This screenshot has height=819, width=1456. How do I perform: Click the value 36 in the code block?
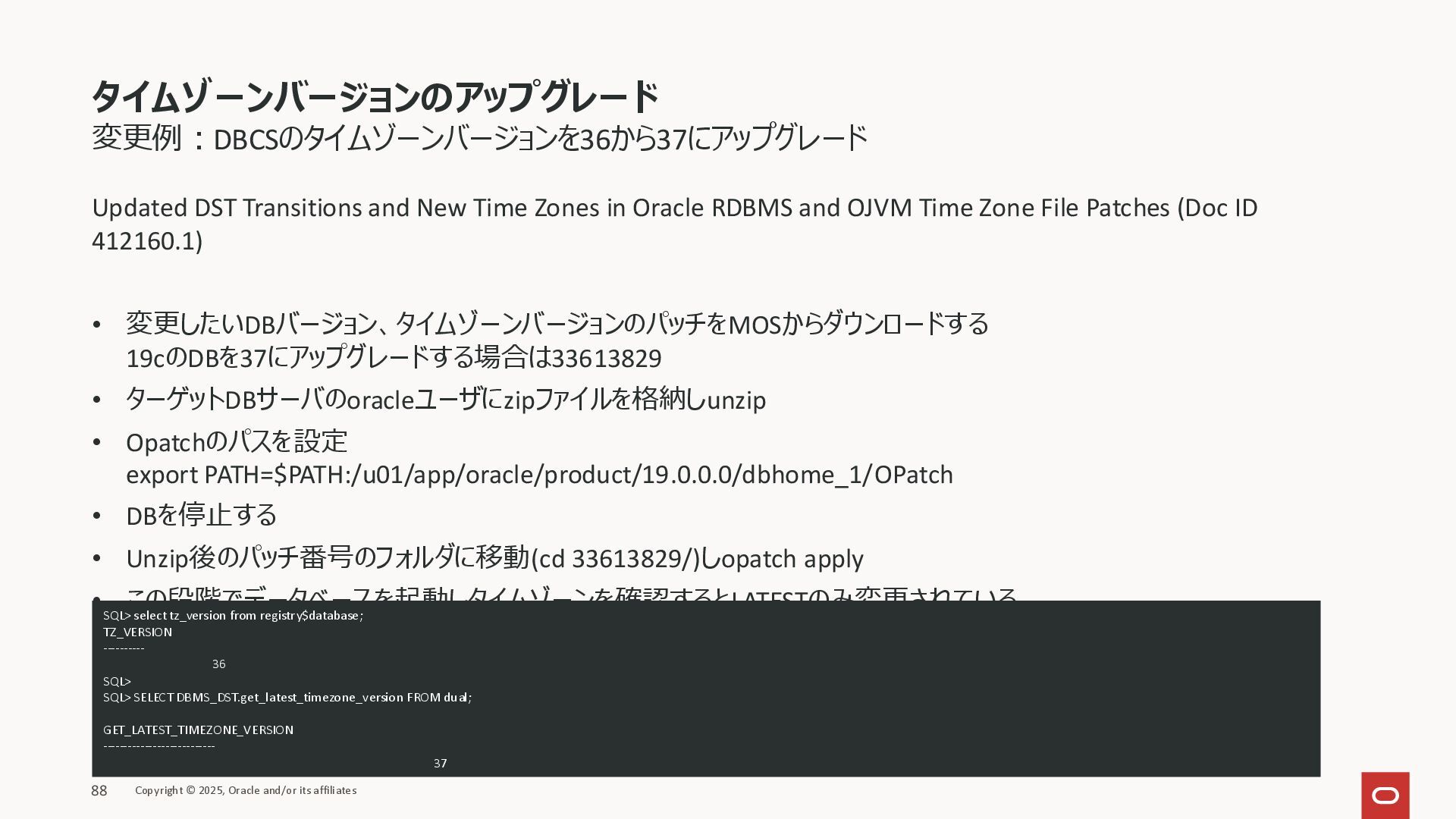pos(219,664)
